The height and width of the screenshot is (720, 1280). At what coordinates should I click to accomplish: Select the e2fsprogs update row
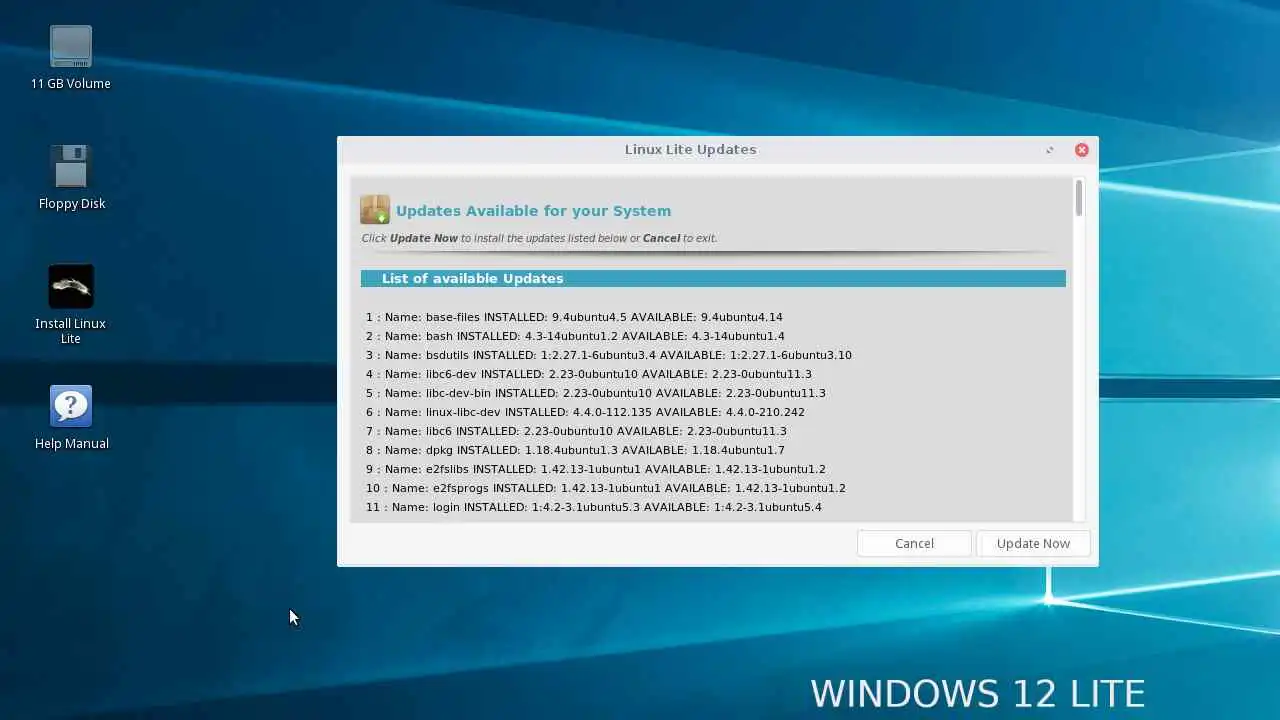click(x=605, y=488)
